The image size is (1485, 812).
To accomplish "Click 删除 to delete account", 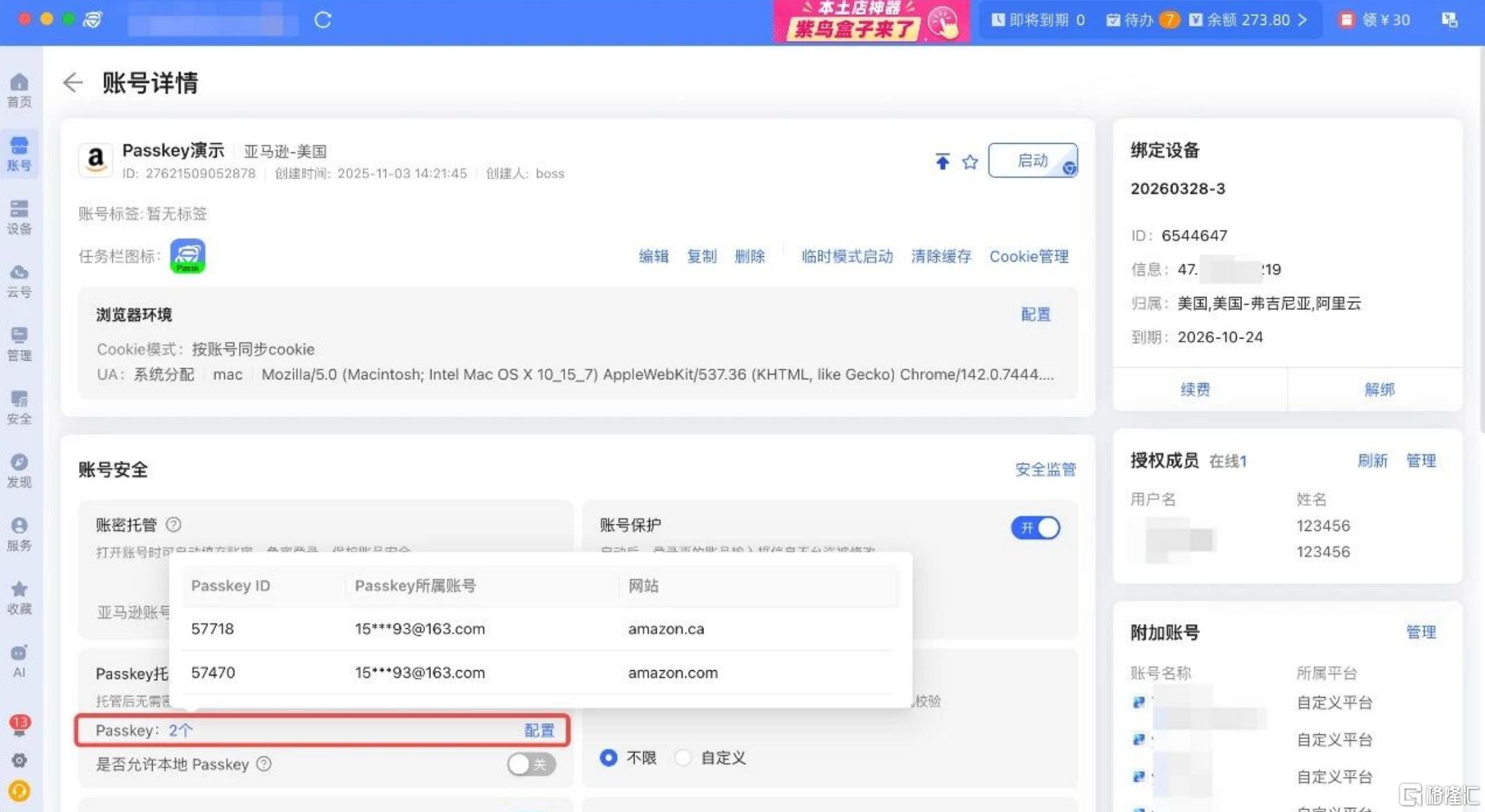I will click(x=750, y=256).
